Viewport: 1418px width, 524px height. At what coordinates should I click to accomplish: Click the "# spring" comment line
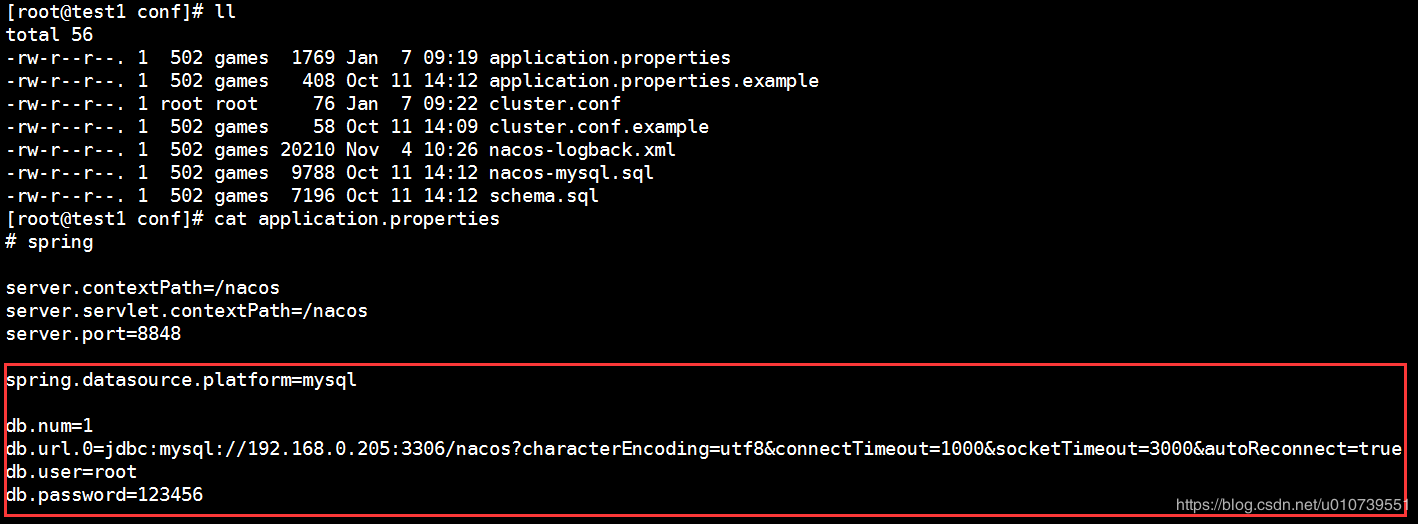pos(49,242)
